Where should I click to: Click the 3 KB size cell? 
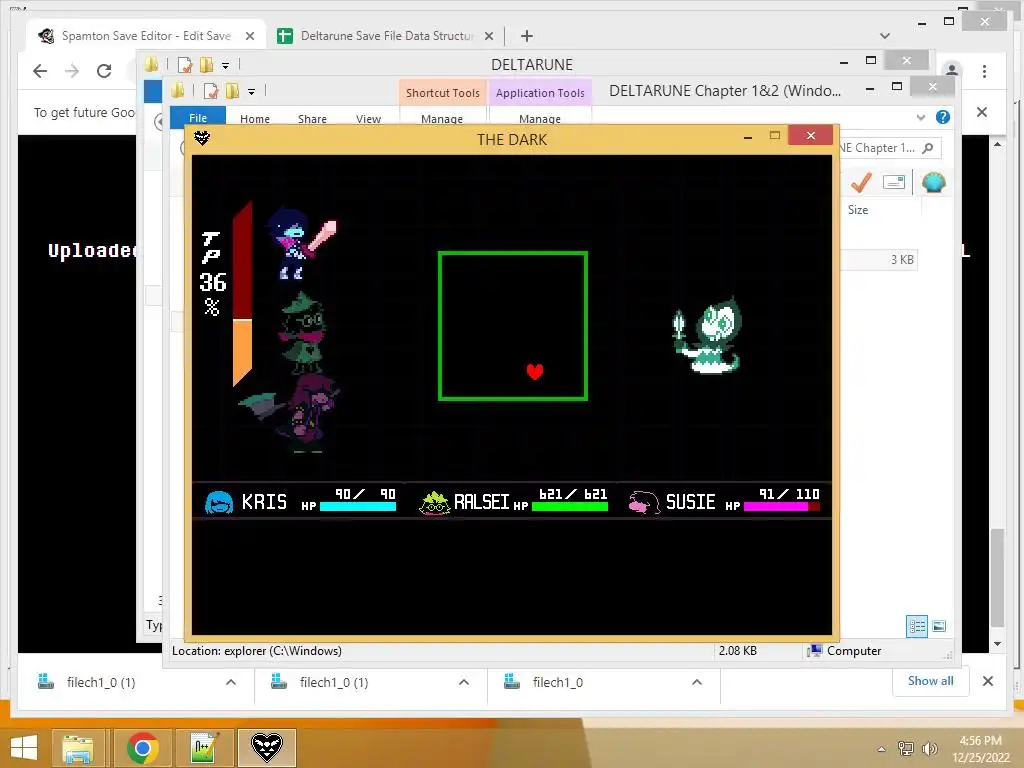point(902,260)
